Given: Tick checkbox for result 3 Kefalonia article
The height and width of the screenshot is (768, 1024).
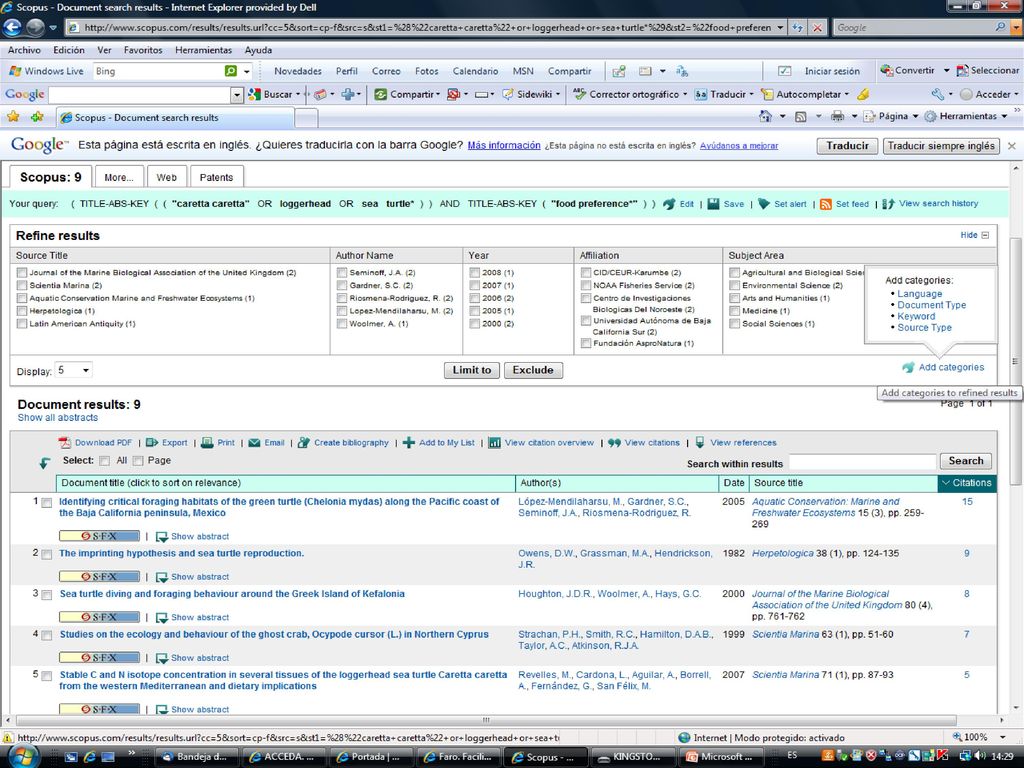Looking at the screenshot, I should (x=46, y=595).
